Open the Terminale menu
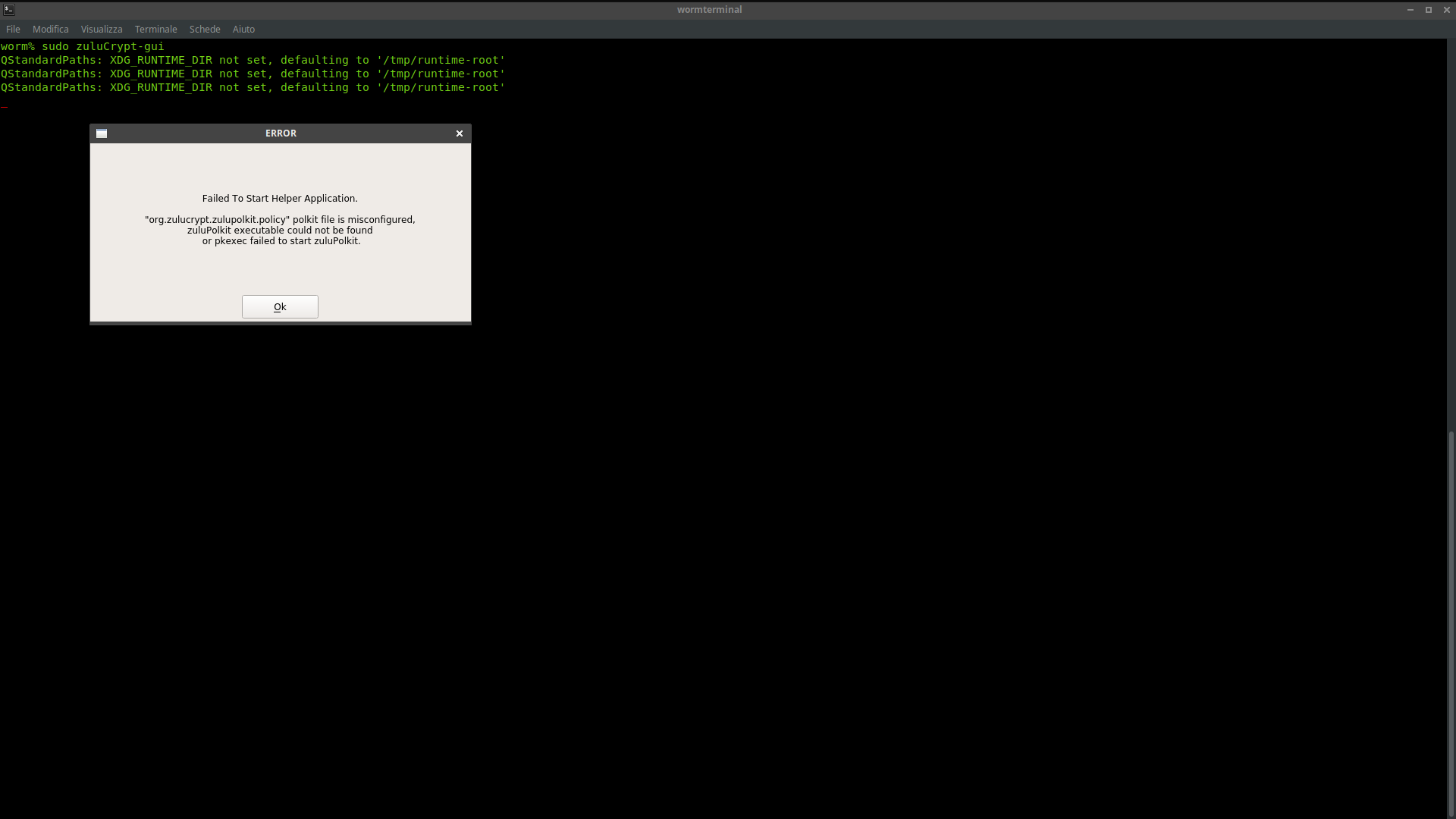The width and height of the screenshot is (1456, 819). click(x=155, y=29)
